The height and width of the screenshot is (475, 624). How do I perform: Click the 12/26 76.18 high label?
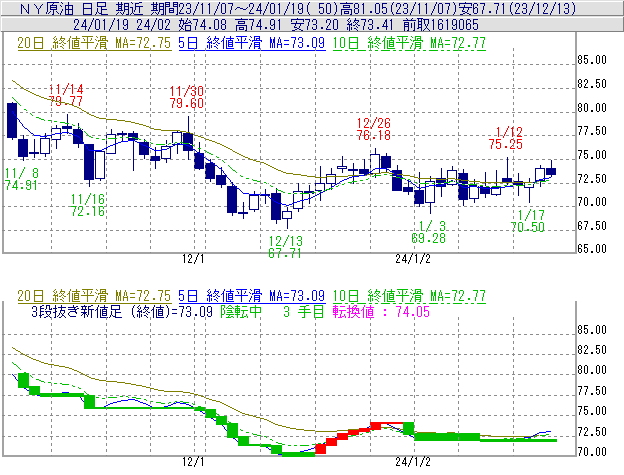(373, 129)
